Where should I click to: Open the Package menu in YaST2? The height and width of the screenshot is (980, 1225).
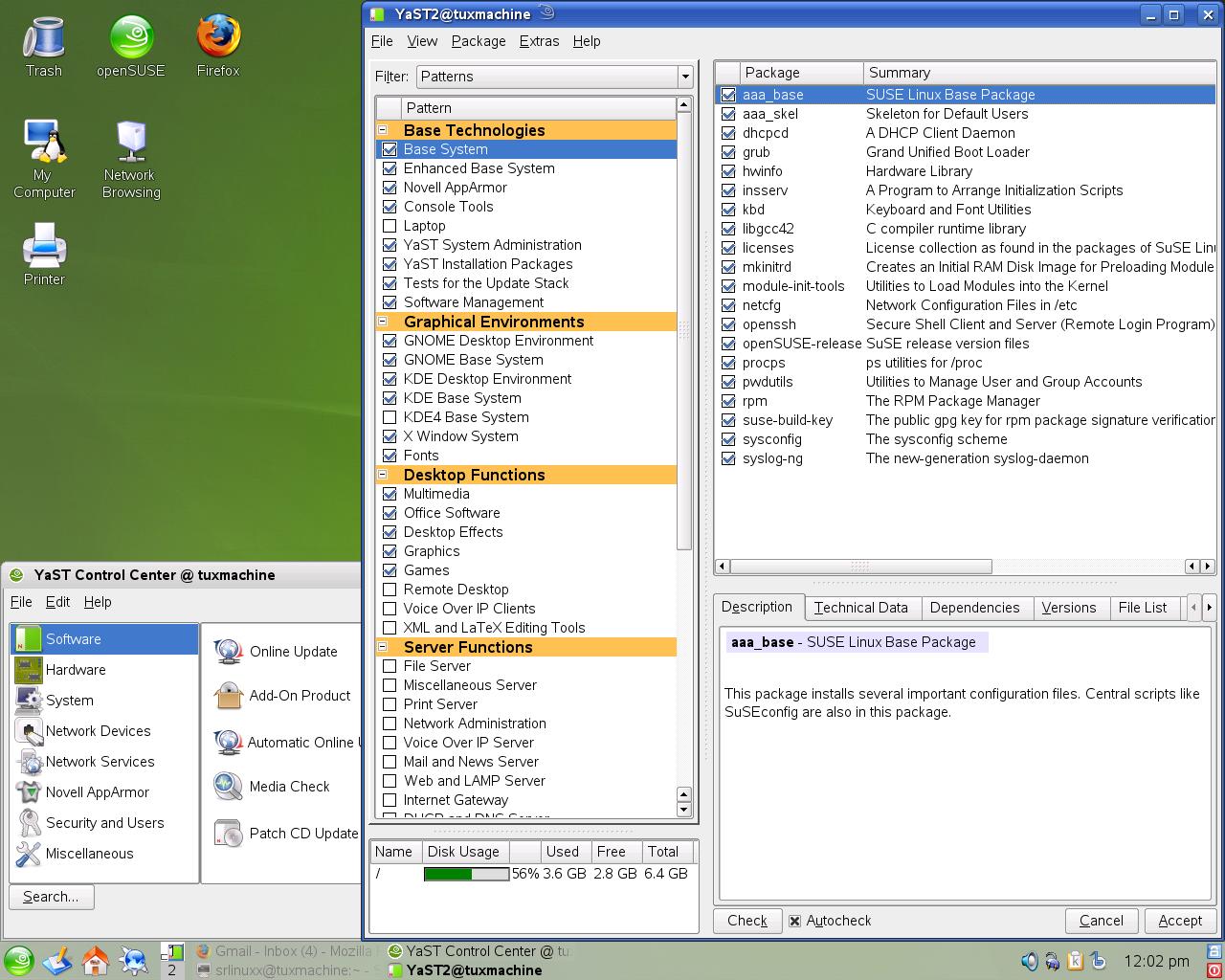[479, 41]
